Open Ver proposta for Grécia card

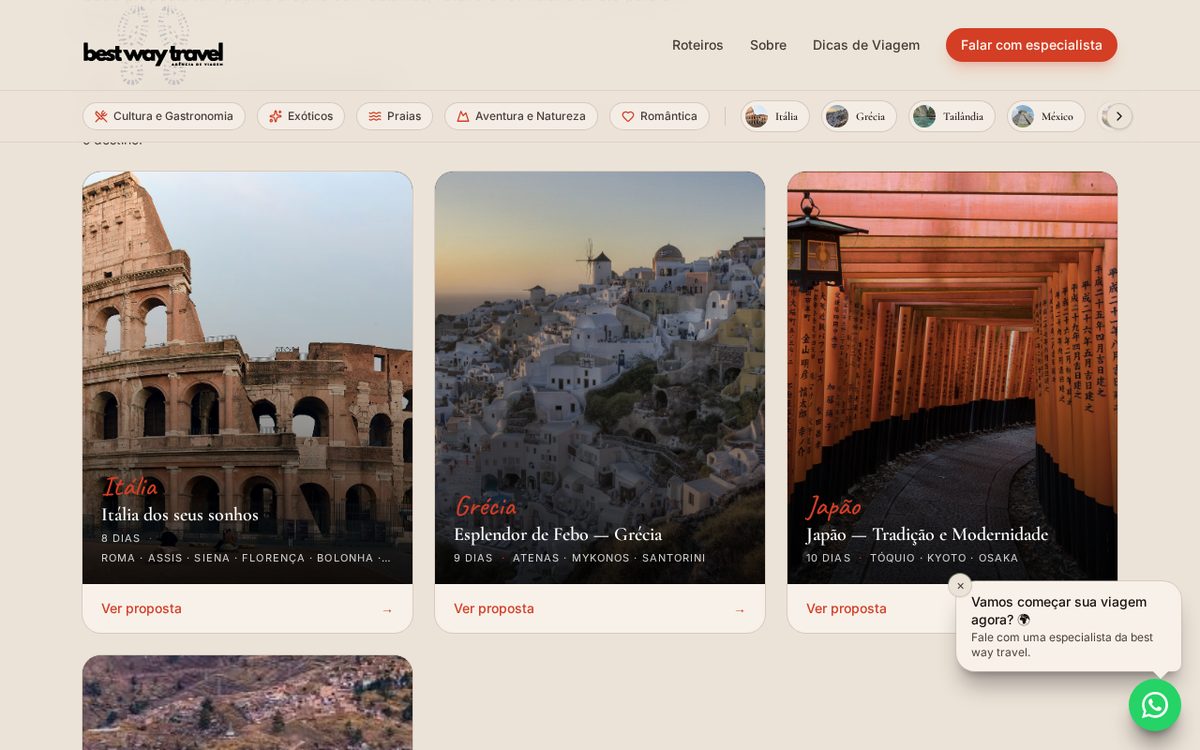pos(494,608)
